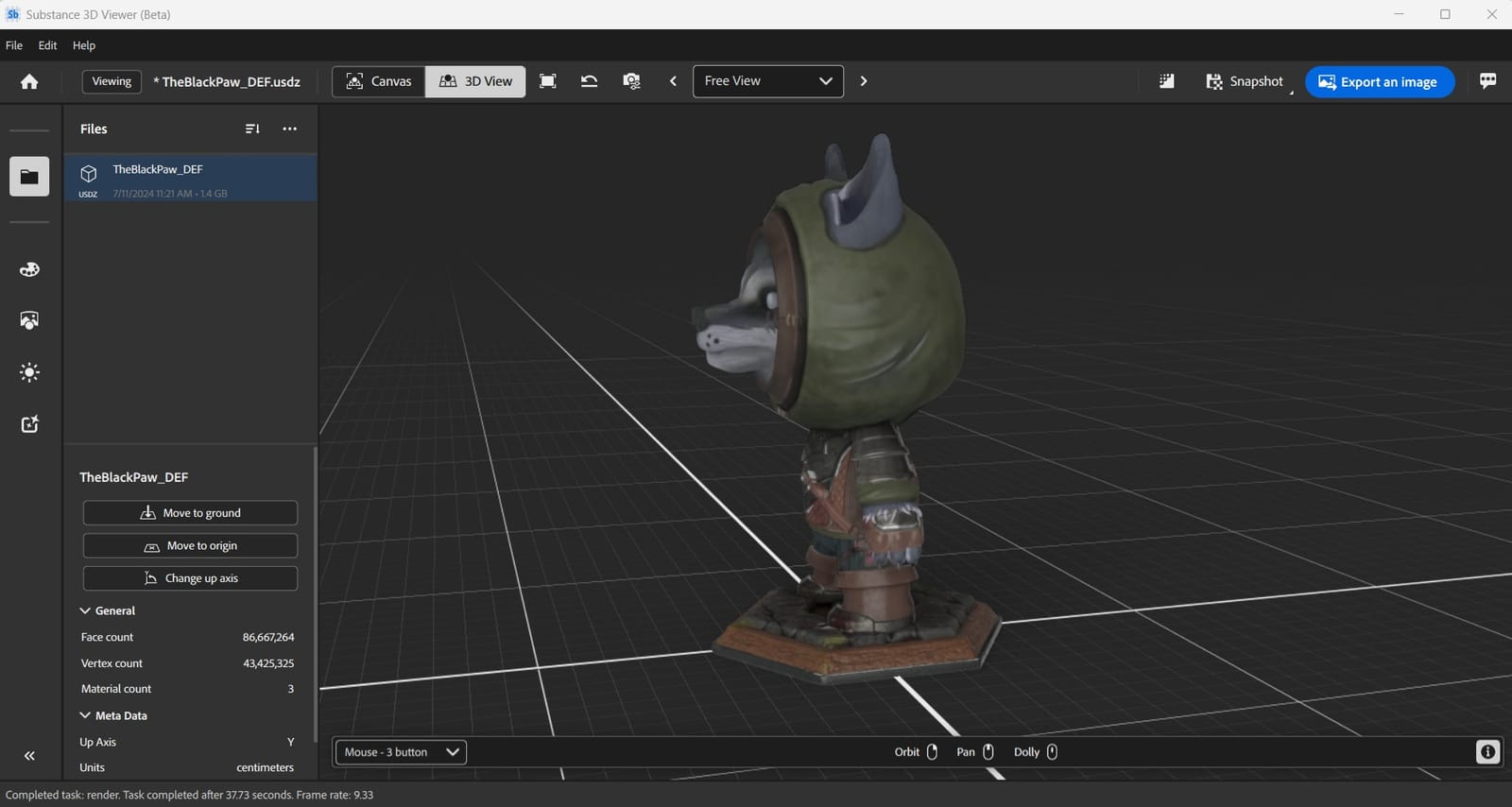This screenshot has width=1512, height=807.
Task: Collapse the left sidebar panel
Action: 29,756
